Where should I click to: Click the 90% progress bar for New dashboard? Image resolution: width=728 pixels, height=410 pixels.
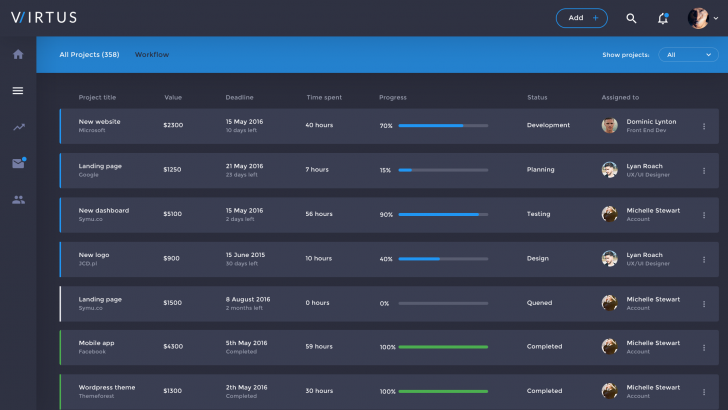pyautogui.click(x=443, y=215)
